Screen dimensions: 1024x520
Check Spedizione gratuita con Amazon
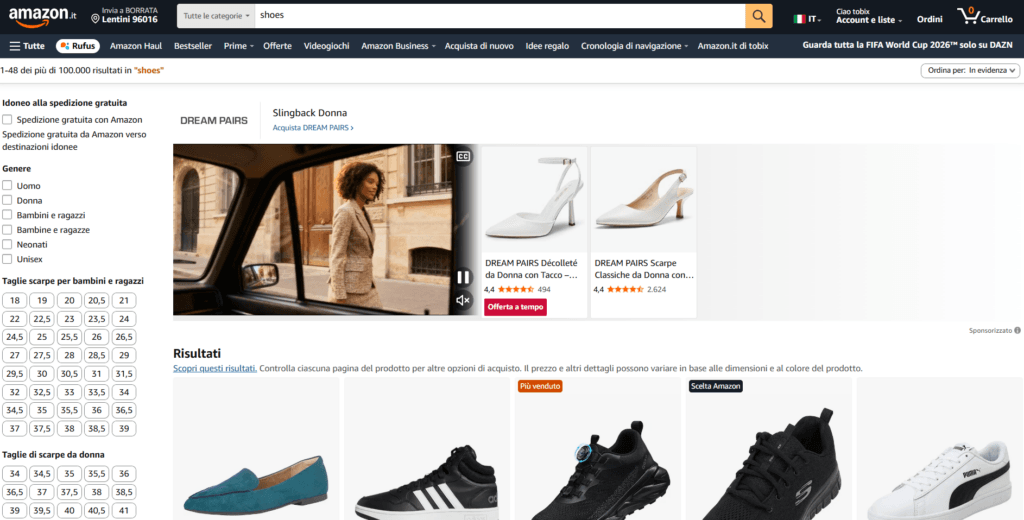[7, 120]
